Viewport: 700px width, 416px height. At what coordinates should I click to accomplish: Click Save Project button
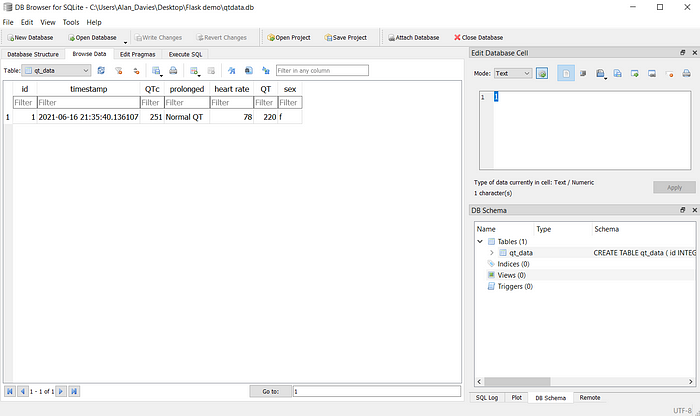tap(346, 37)
